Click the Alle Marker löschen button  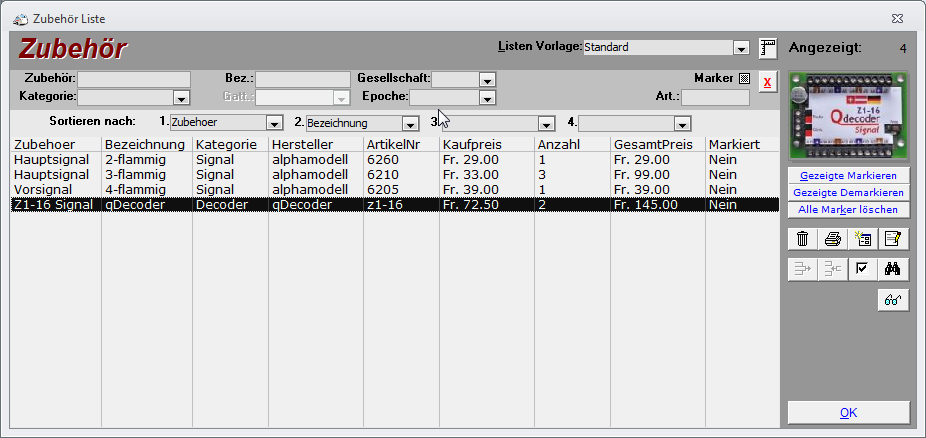tap(848, 210)
